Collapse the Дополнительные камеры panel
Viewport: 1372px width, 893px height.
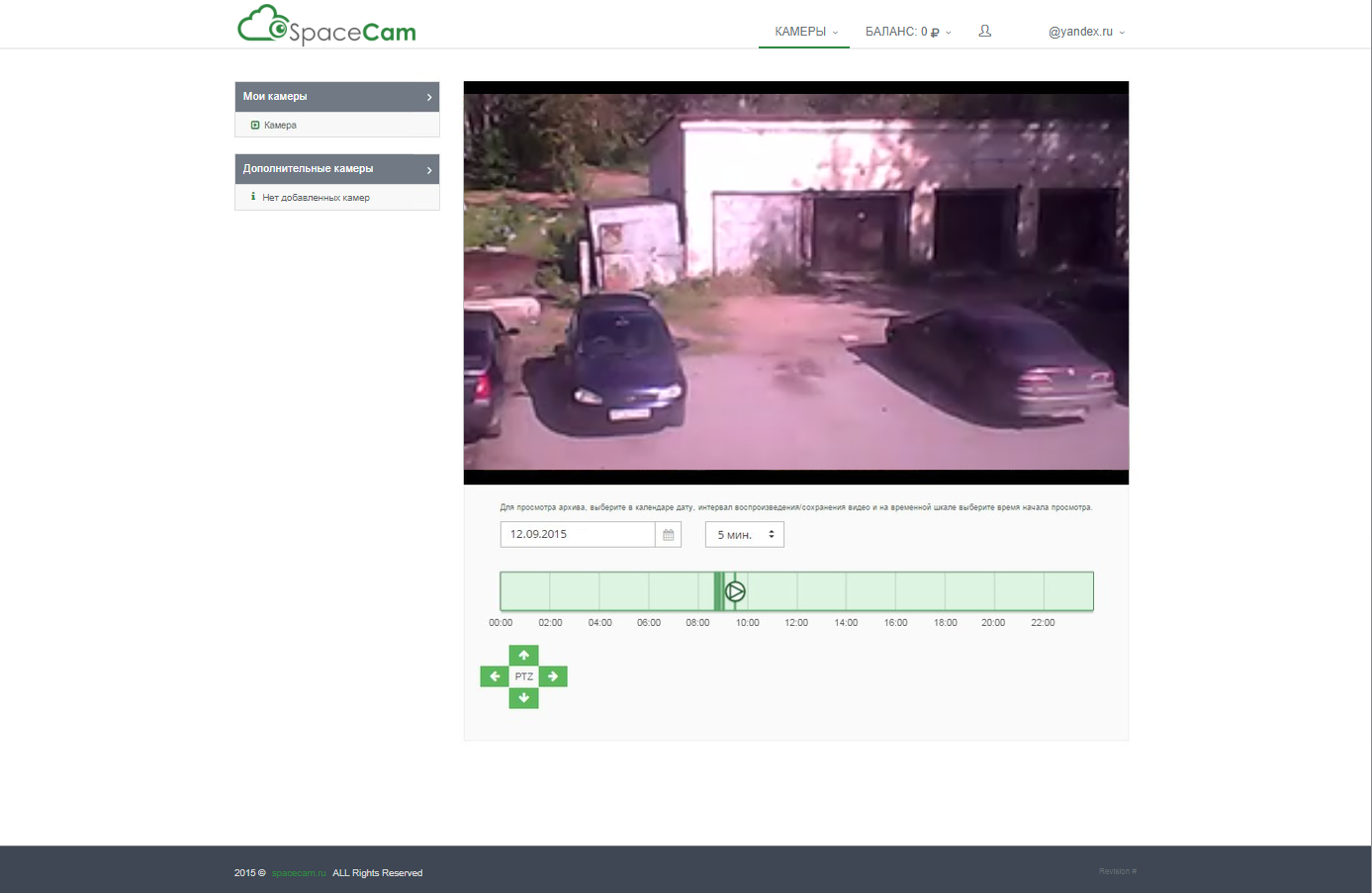[x=429, y=170]
